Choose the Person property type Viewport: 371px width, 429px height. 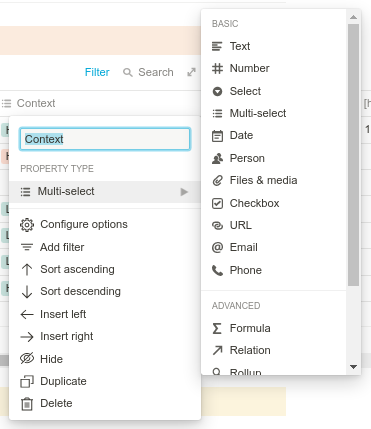pyautogui.click(x=273, y=158)
